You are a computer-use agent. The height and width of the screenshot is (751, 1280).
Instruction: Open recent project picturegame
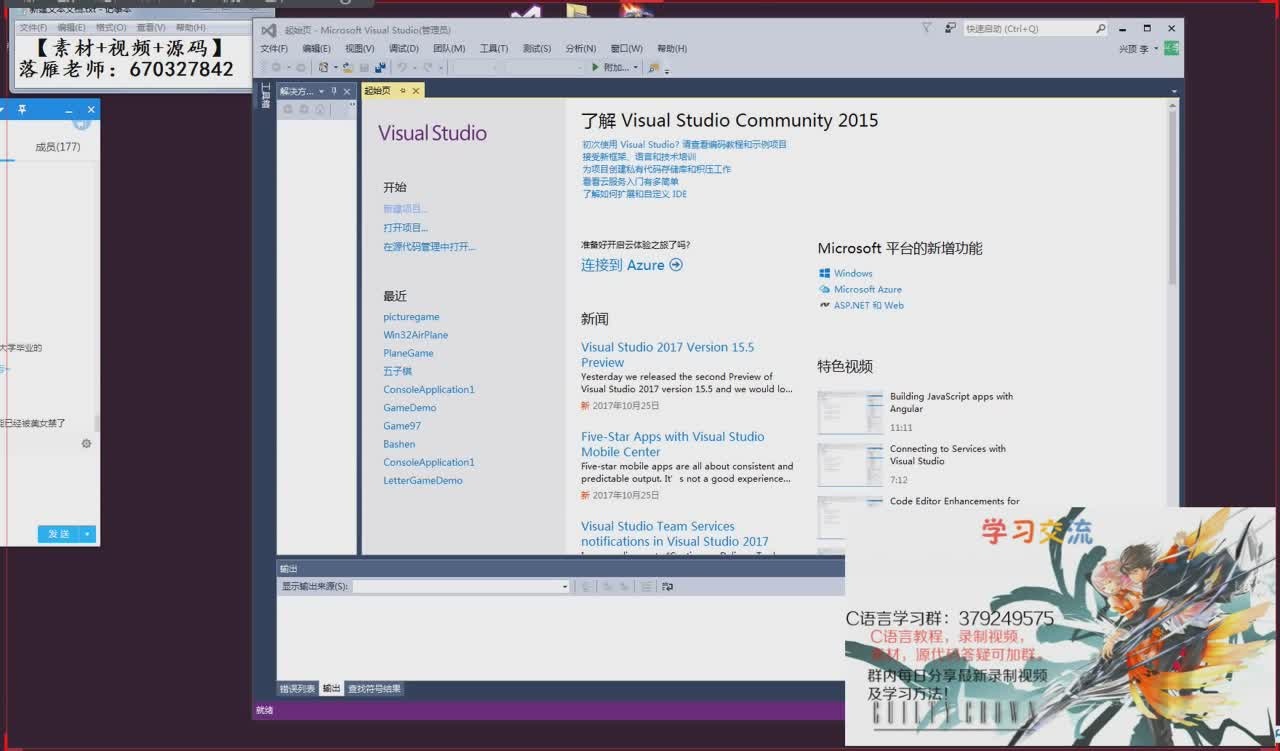[x=411, y=317]
